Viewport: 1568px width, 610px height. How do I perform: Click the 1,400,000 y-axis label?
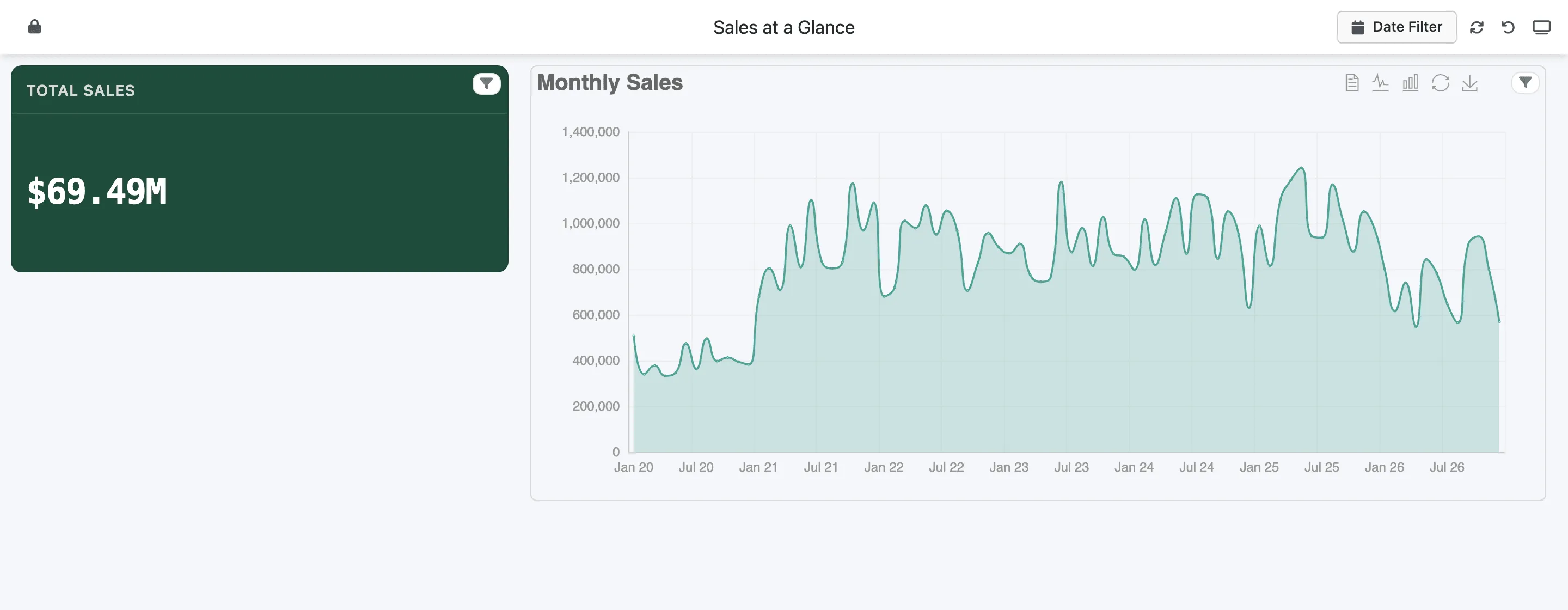tap(590, 132)
